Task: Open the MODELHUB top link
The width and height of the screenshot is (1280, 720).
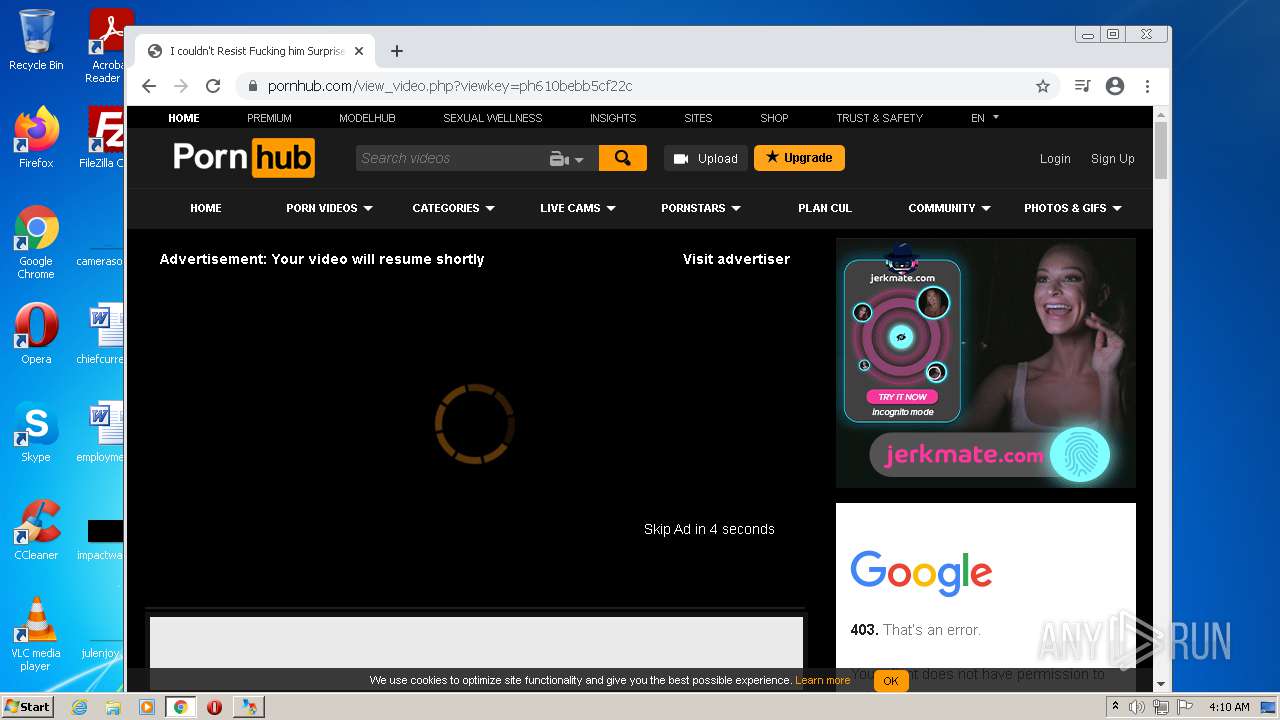Action: click(367, 118)
